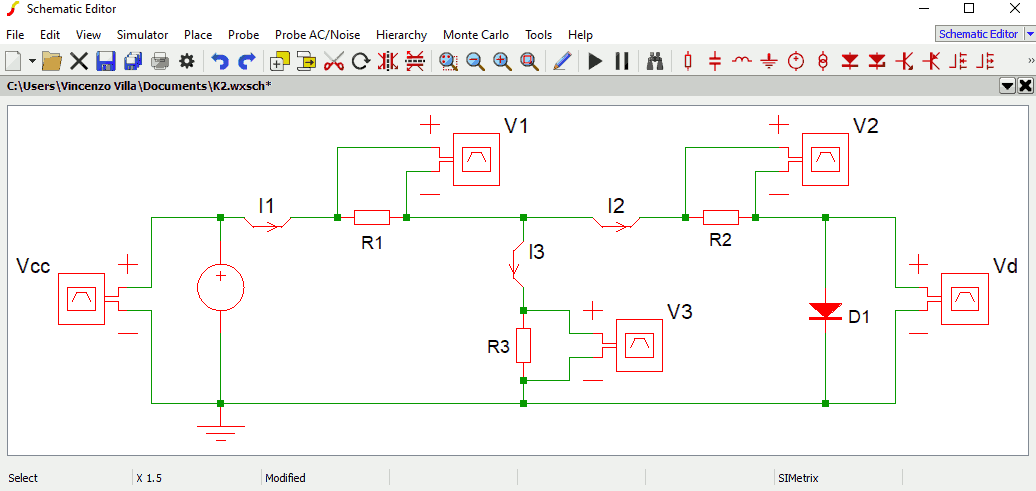The height and width of the screenshot is (491, 1036).
Task: Open the Simulator menu
Action: tap(142, 35)
